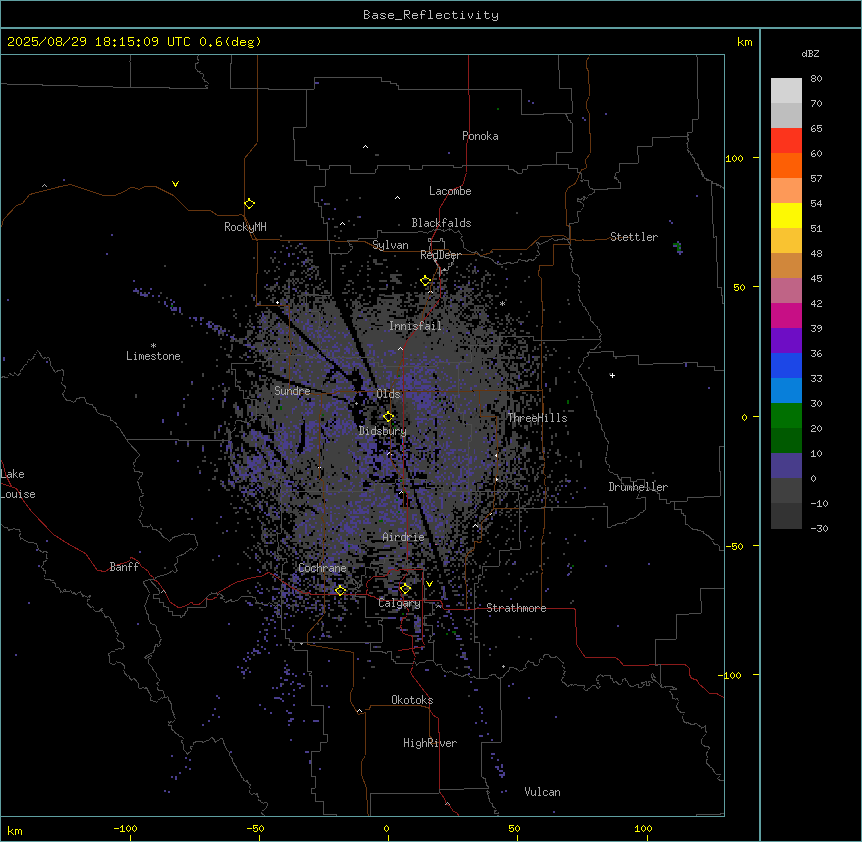Click the -50 tick on the bottom axis
Image resolution: width=862 pixels, height=842 pixels.
255,828
